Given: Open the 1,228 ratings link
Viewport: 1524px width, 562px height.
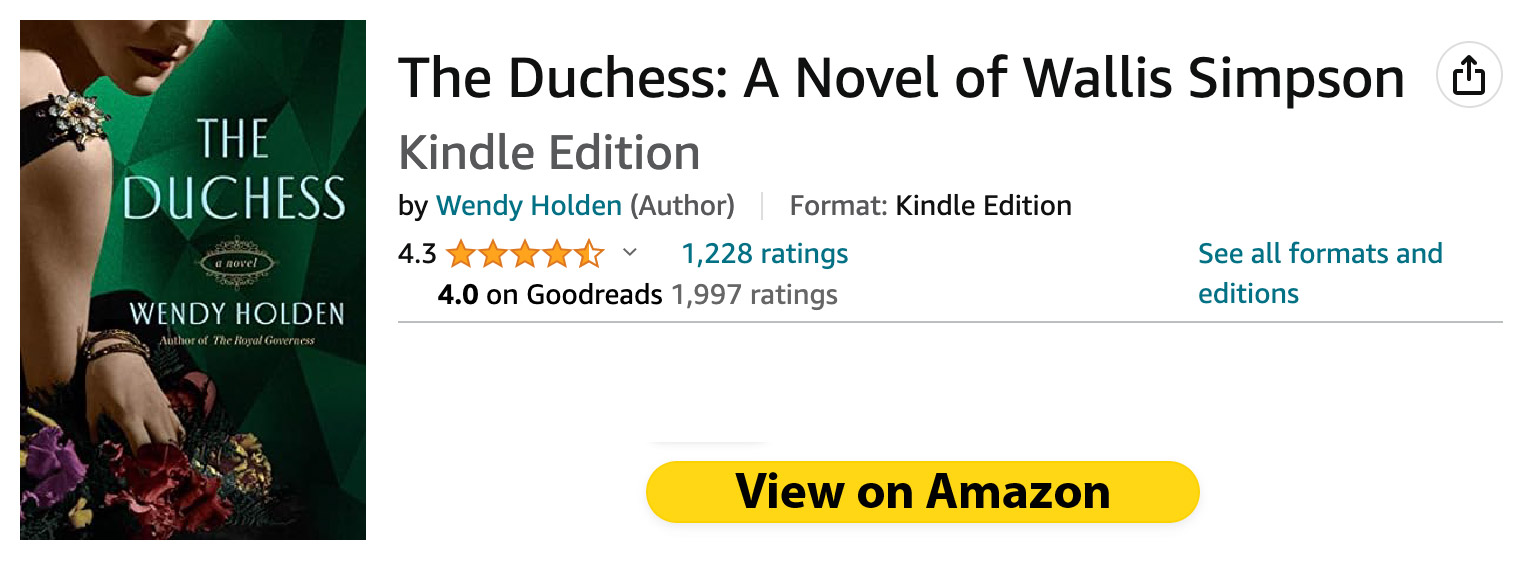Looking at the screenshot, I should tap(765, 254).
